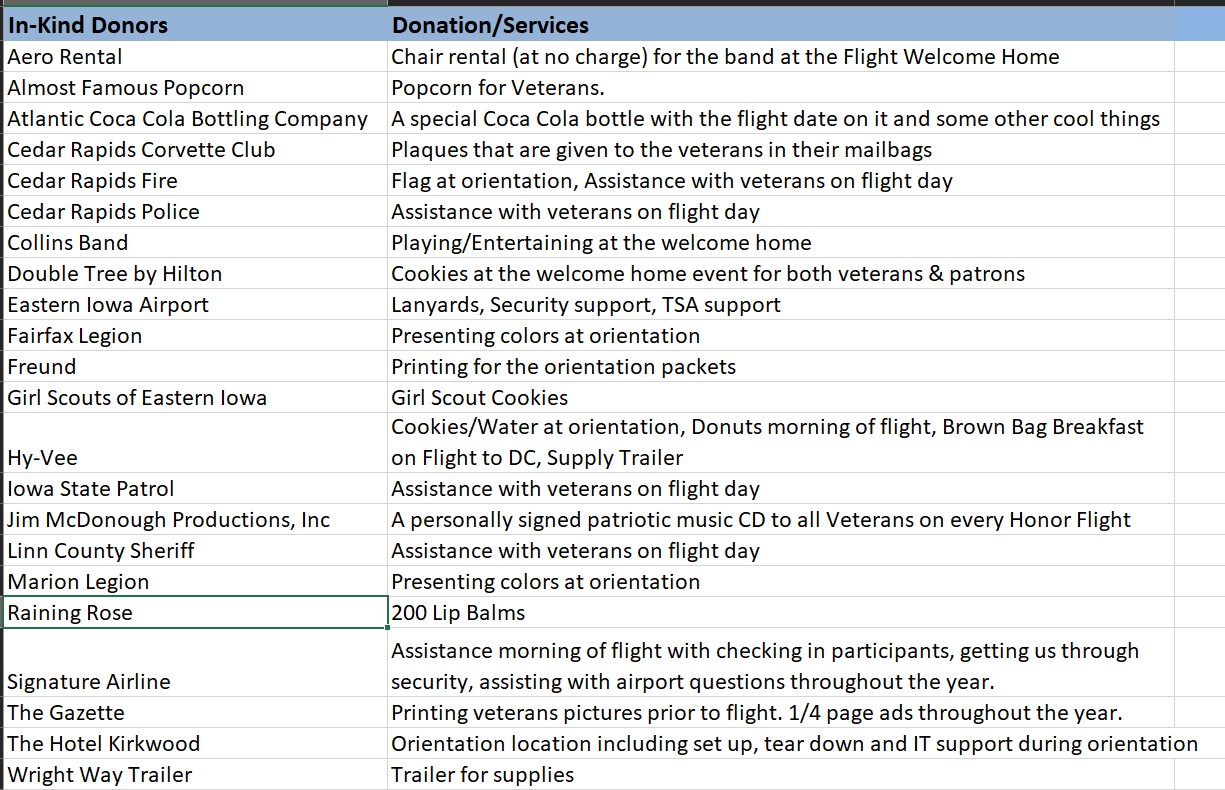Click the Eastern Iowa Airport cell
The image size is (1225, 790).
(195, 305)
